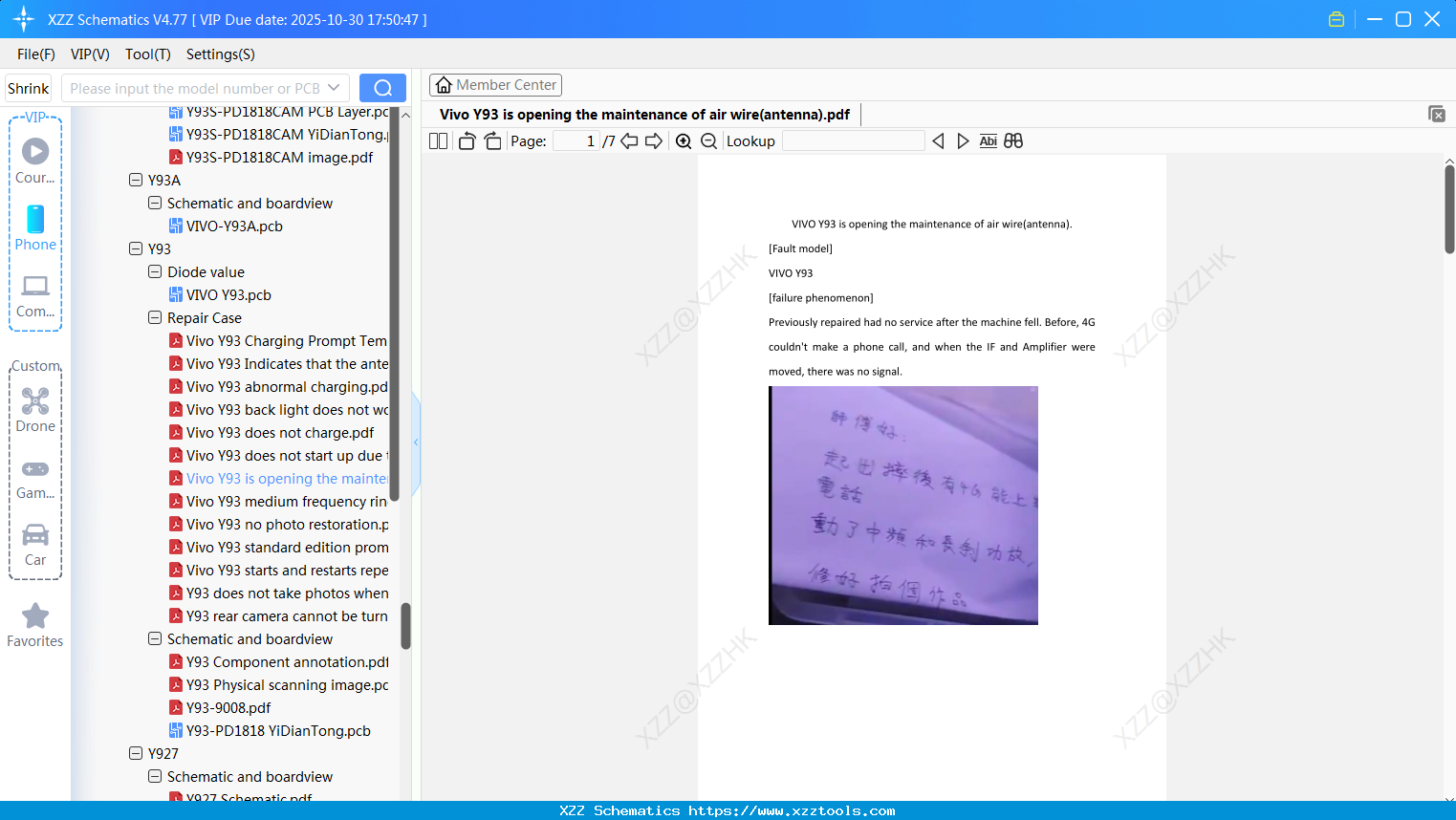Find previous Lookup match triangle
The image size is (1456, 820).
coord(938,141)
